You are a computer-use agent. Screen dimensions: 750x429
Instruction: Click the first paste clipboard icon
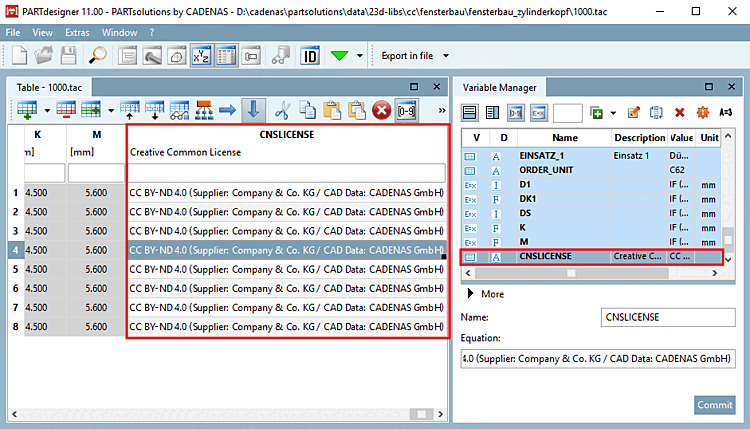(331, 110)
